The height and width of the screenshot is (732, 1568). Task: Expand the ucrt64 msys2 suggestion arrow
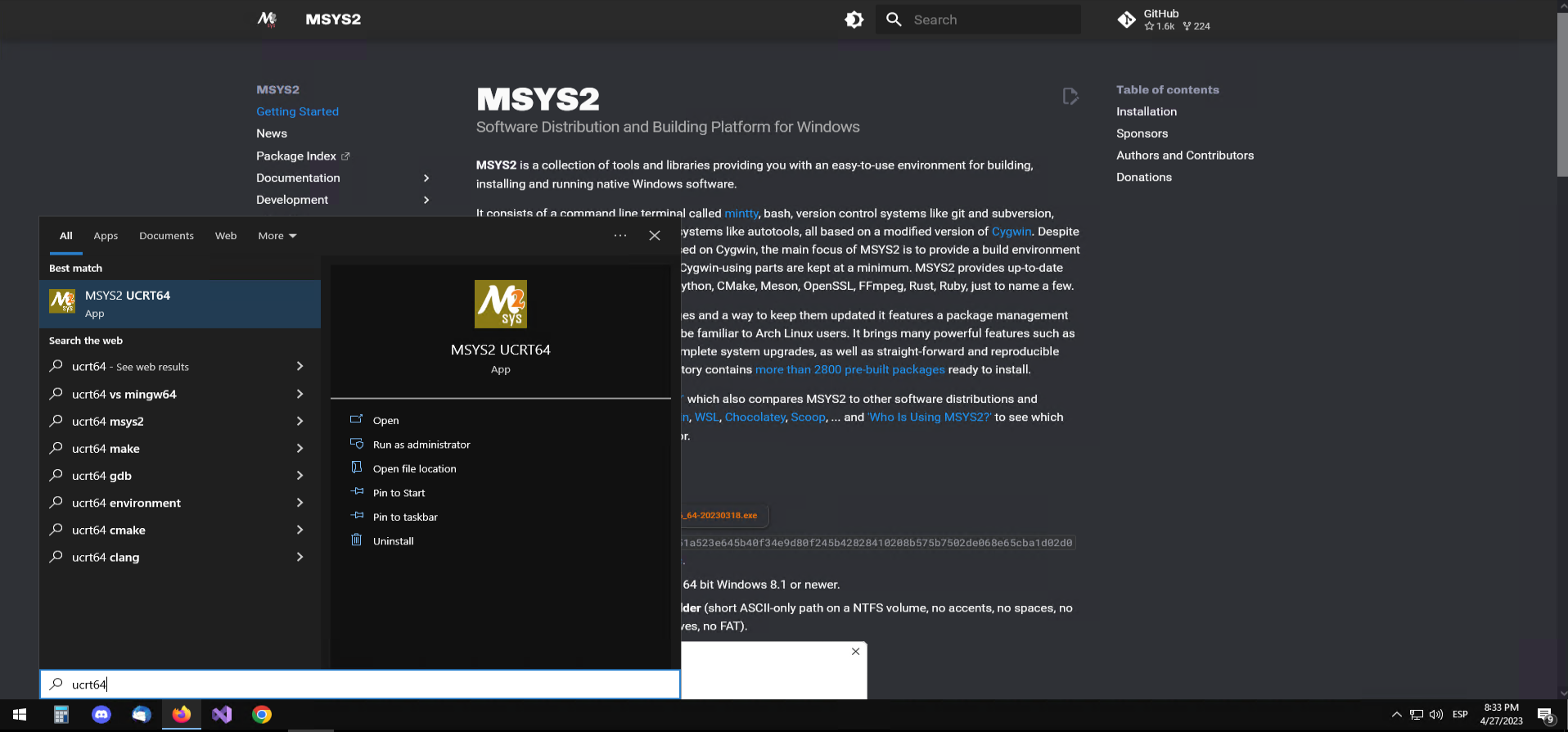click(300, 421)
